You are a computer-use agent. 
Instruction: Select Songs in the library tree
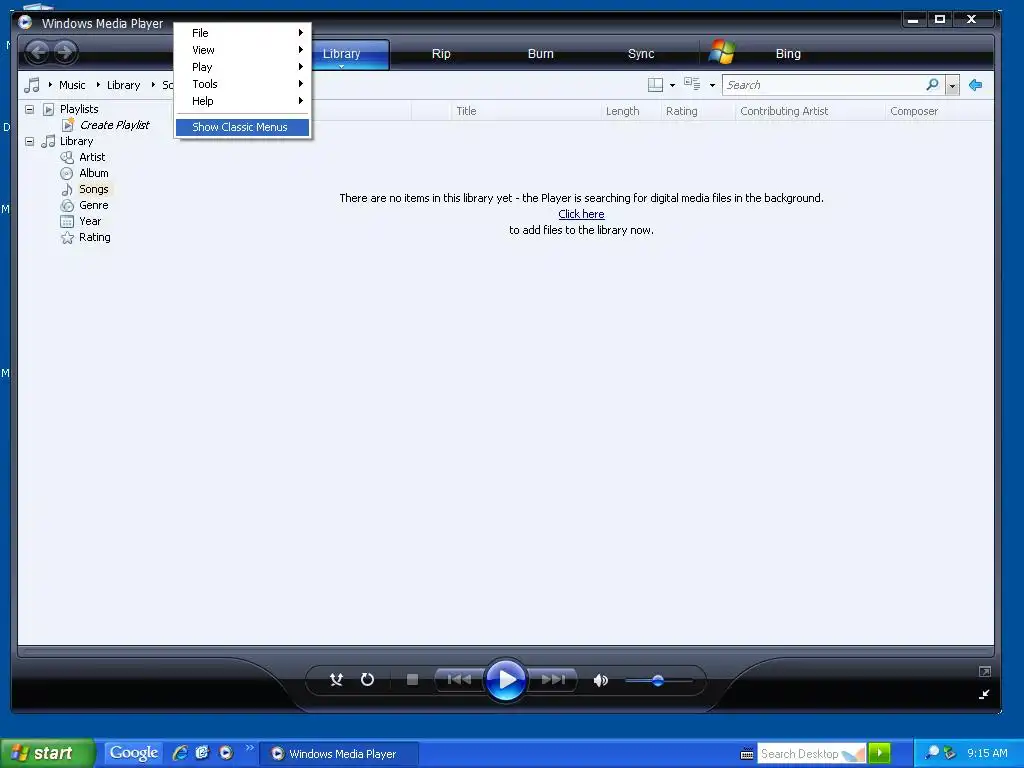[94, 189]
